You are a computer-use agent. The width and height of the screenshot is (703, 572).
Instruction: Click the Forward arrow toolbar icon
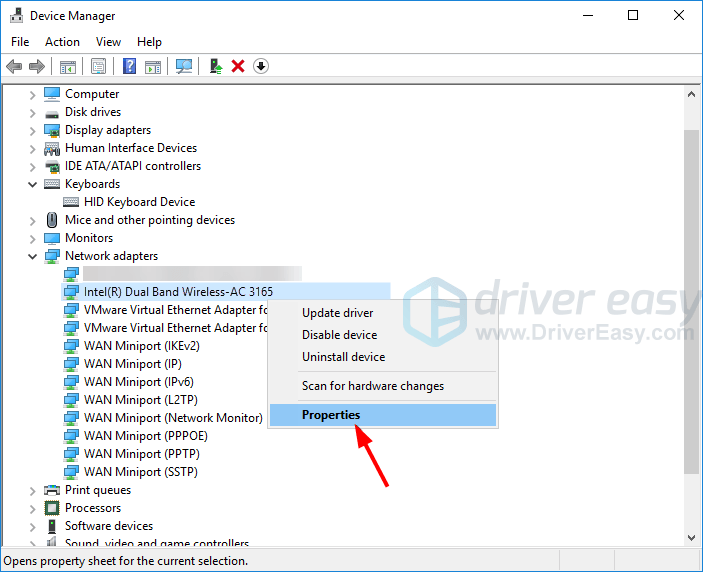(x=37, y=67)
